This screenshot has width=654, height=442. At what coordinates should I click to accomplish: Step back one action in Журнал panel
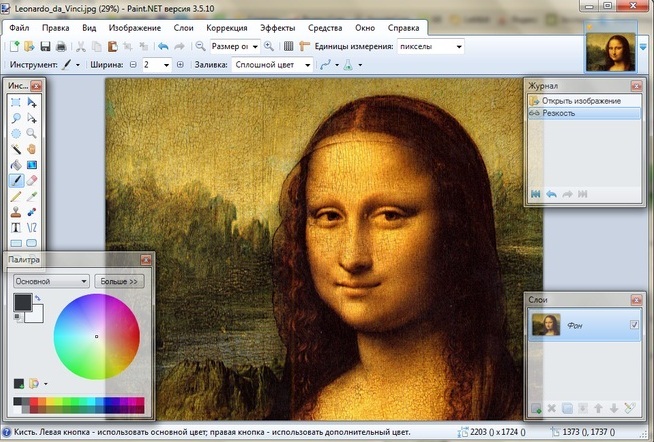[551, 194]
